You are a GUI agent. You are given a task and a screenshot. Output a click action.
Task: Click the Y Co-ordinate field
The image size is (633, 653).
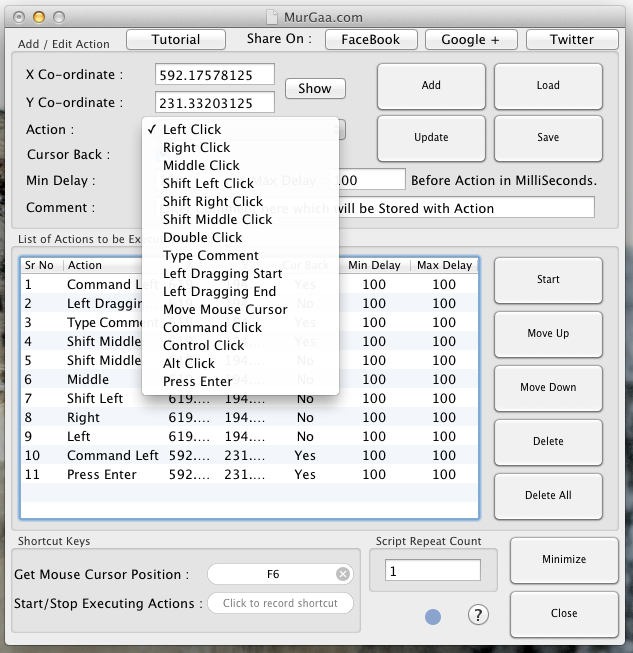pyautogui.click(x=214, y=103)
